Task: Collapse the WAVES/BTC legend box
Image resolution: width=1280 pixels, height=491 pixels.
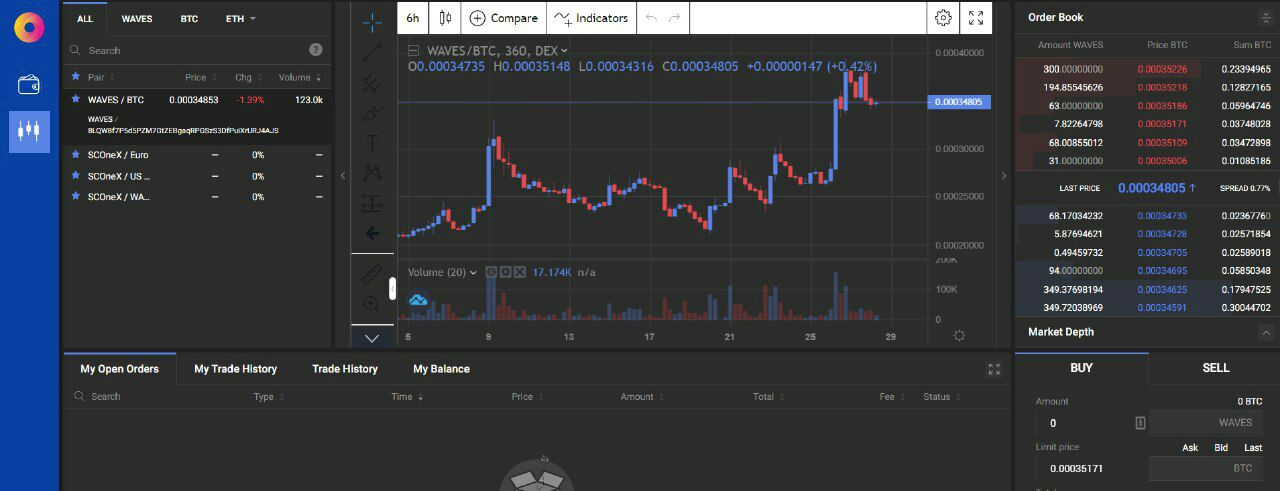Action: (413, 50)
